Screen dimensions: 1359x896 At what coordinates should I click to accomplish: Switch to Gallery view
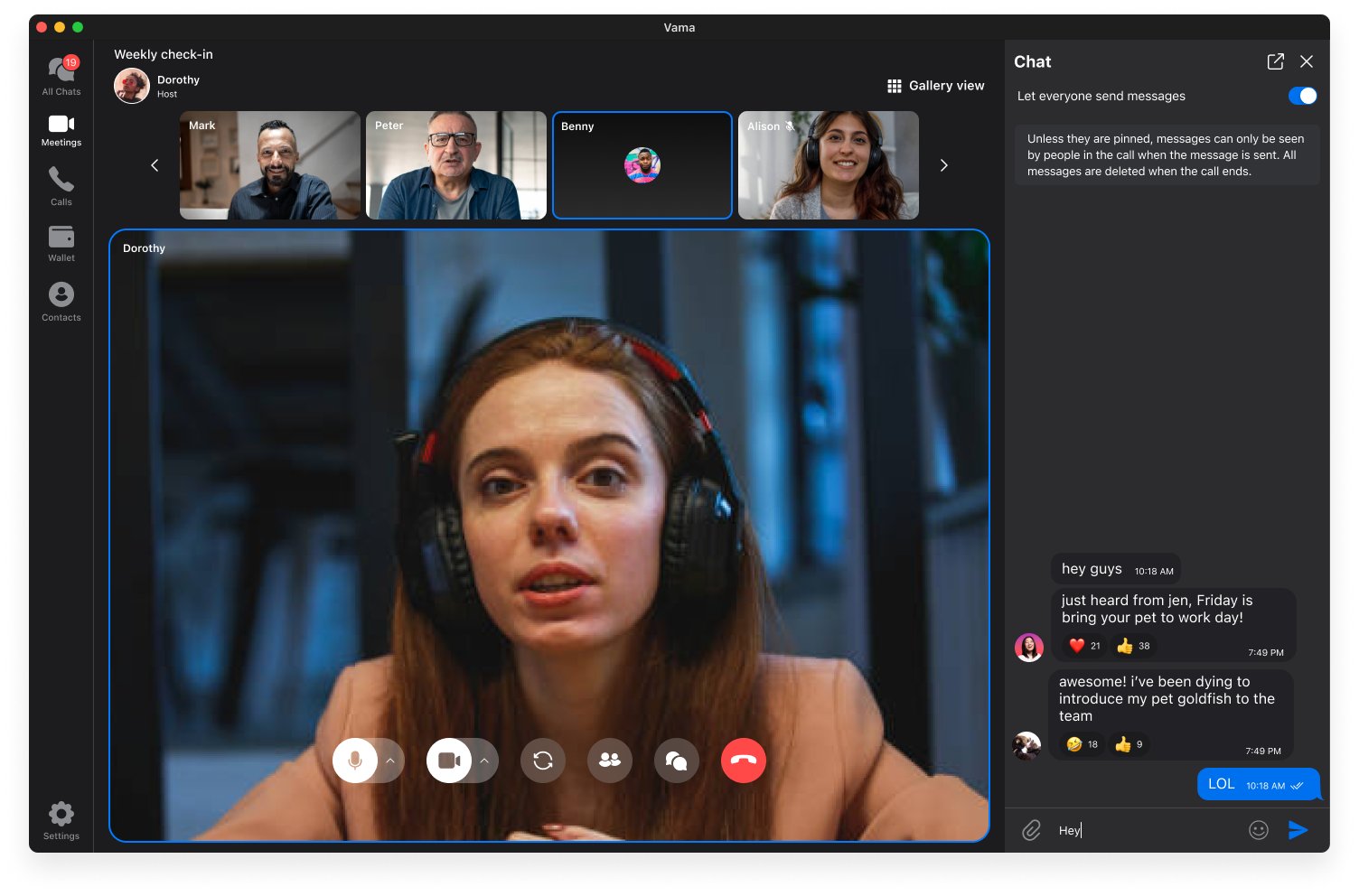[x=936, y=86]
